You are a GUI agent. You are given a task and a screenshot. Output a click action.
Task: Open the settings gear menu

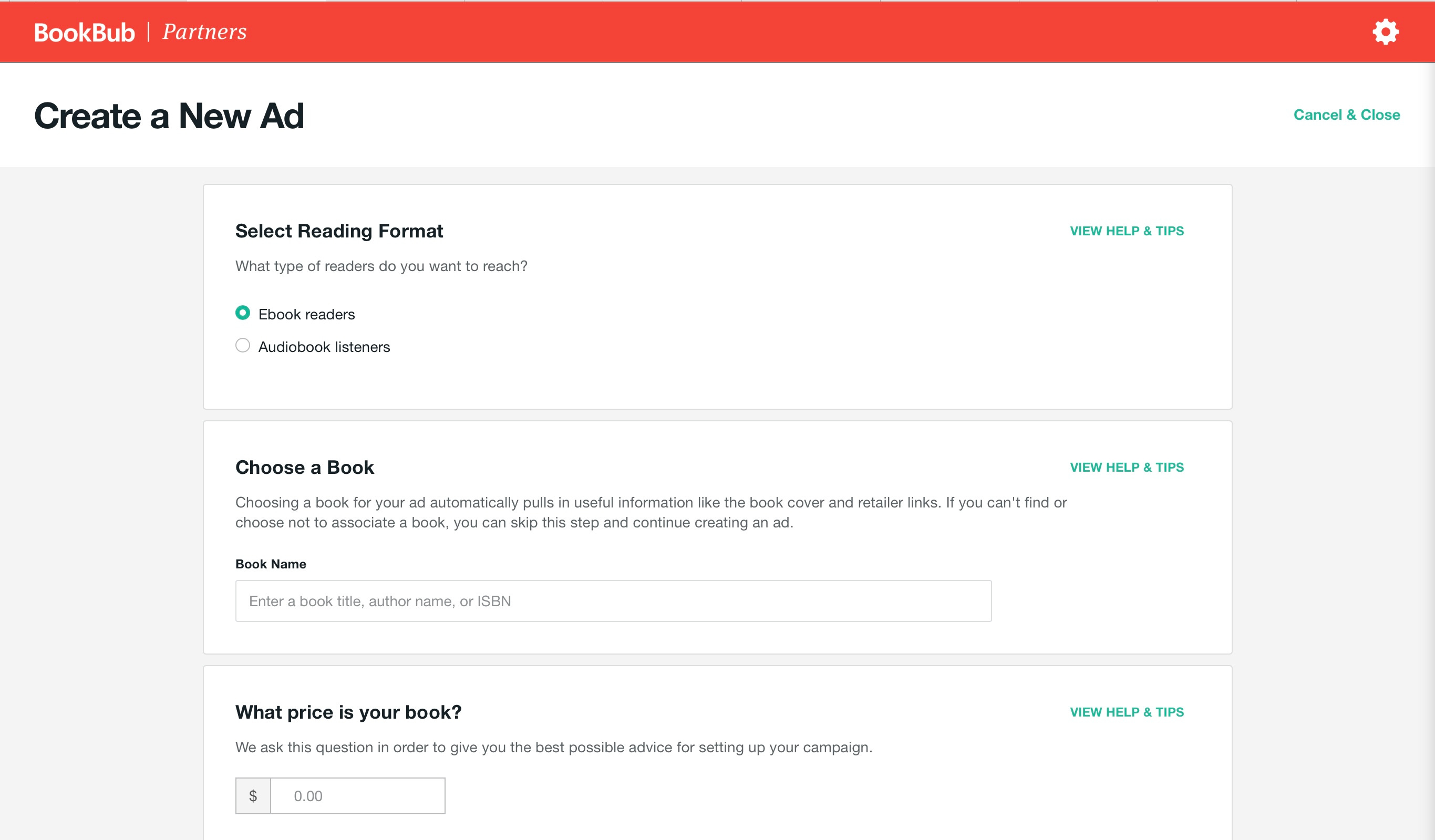pos(1385,32)
